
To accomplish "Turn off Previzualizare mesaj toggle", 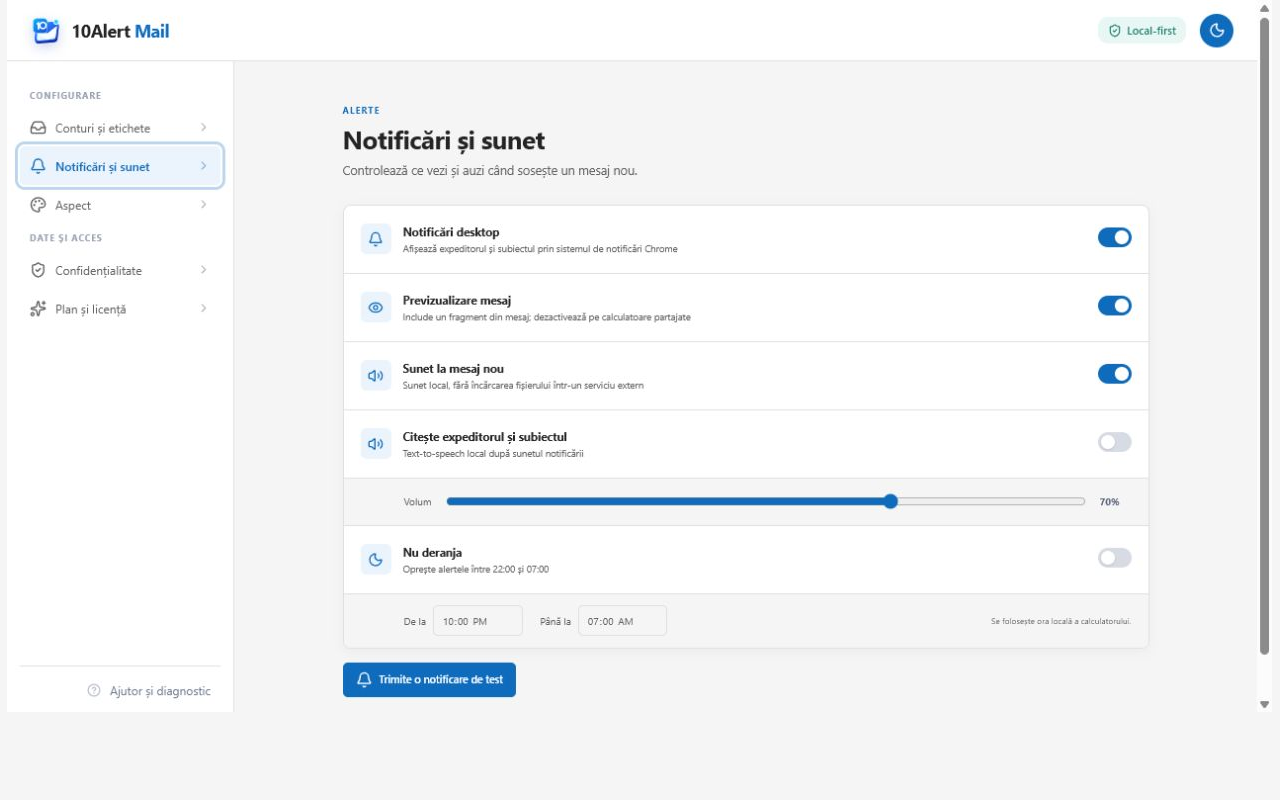I will click(1115, 305).
